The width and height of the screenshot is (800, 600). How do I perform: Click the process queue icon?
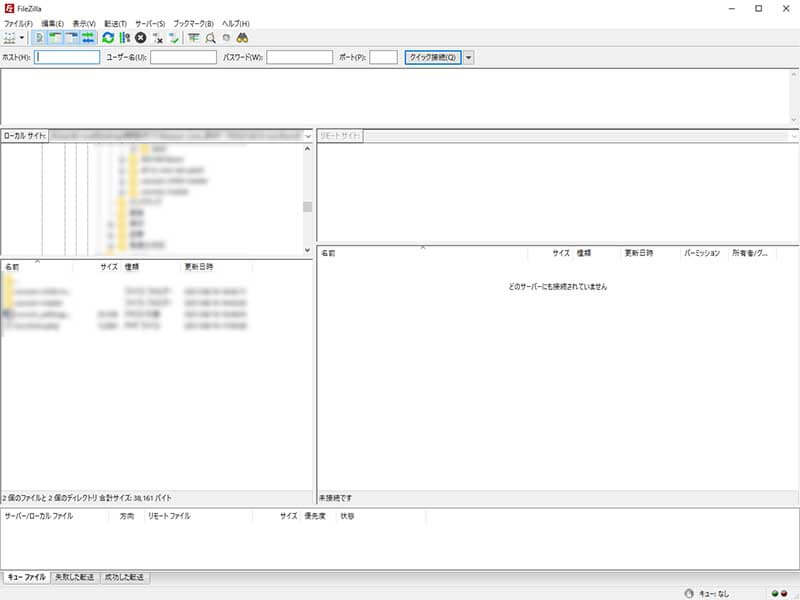[x=125, y=38]
